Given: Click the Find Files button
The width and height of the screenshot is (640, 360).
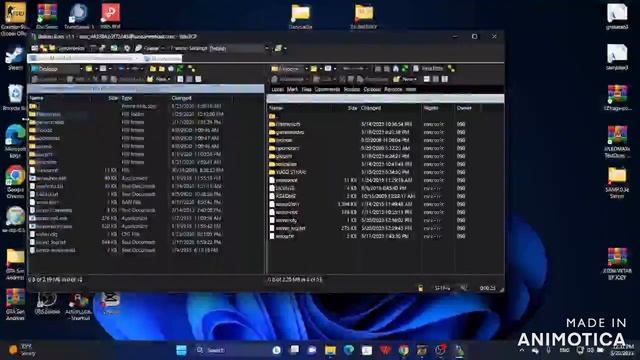Looking at the screenshot, I should [428, 69].
